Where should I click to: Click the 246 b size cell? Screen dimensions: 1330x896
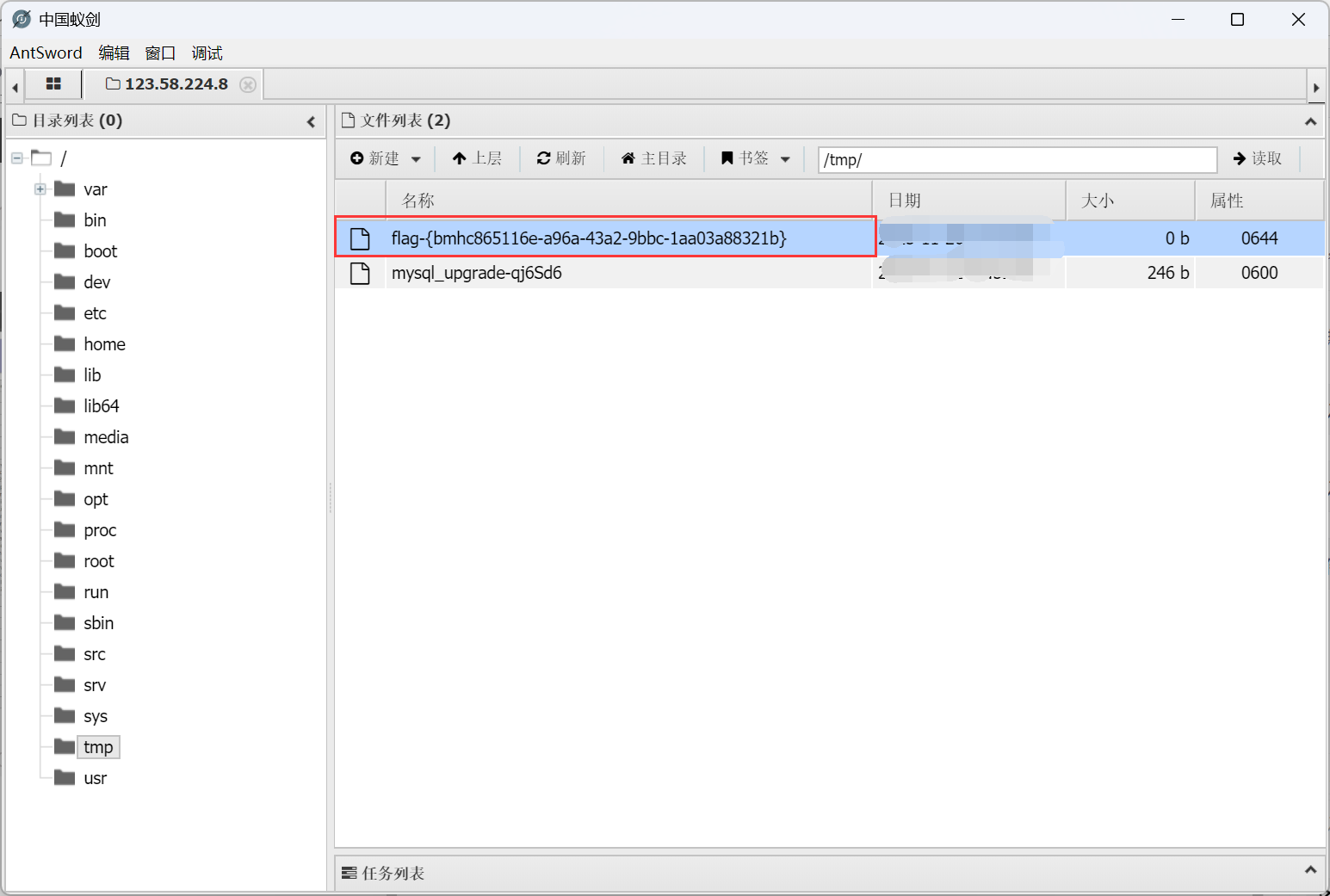click(x=1130, y=273)
